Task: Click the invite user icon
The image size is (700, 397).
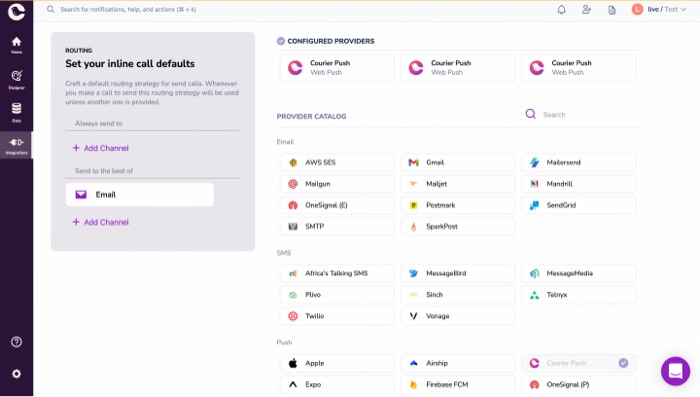Action: pyautogui.click(x=587, y=9)
